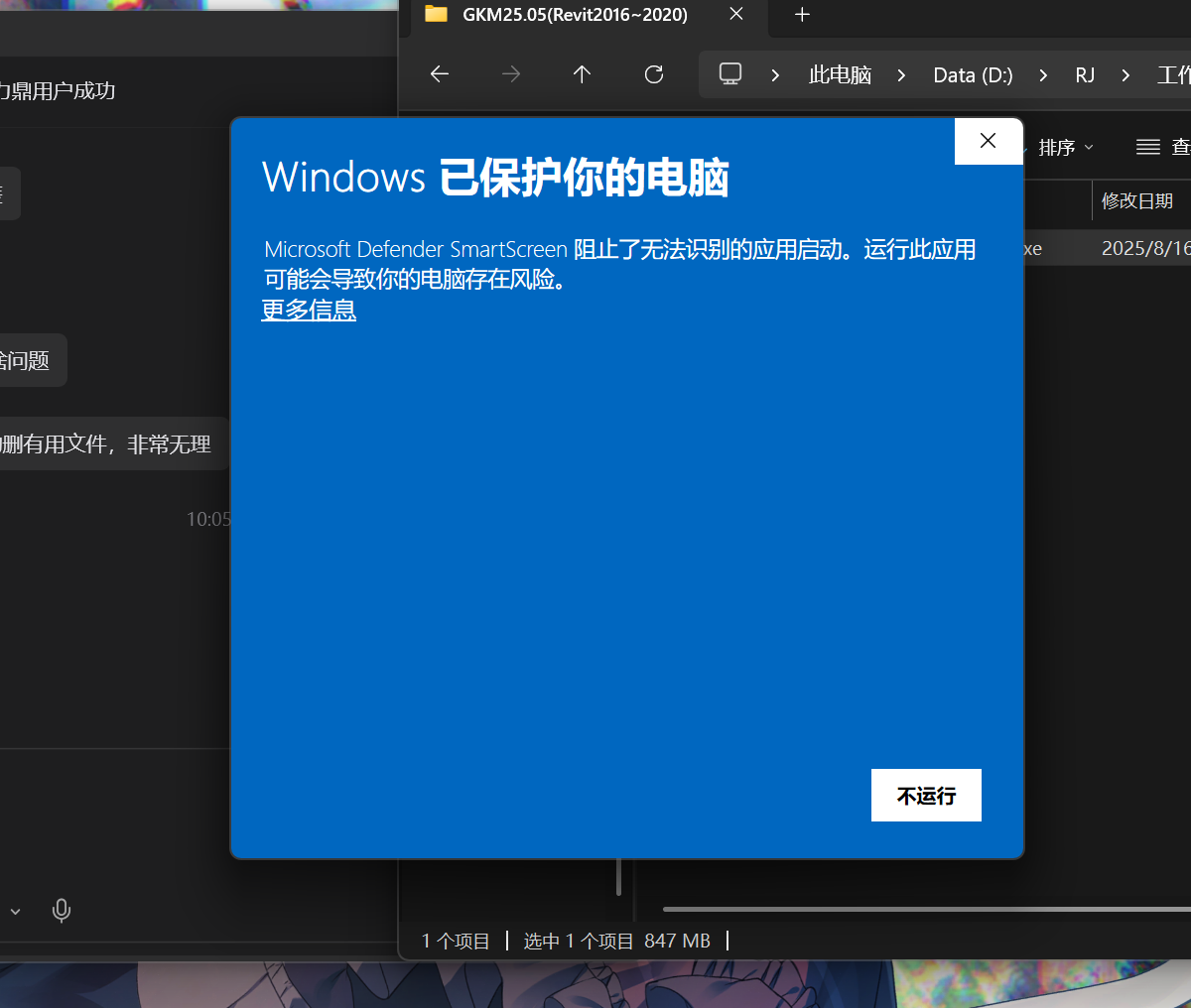This screenshot has height=1008, width=1191.
Task: Close the SmartScreen dialog with the X
Action: coord(989,141)
